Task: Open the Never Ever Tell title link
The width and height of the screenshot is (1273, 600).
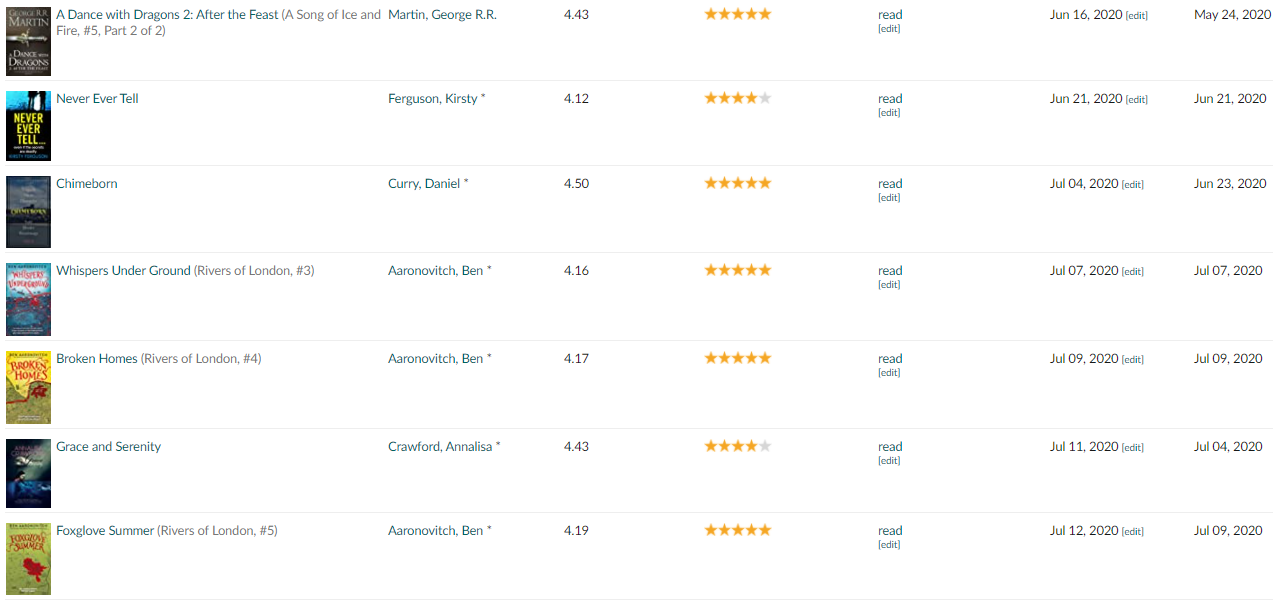Action: [97, 99]
